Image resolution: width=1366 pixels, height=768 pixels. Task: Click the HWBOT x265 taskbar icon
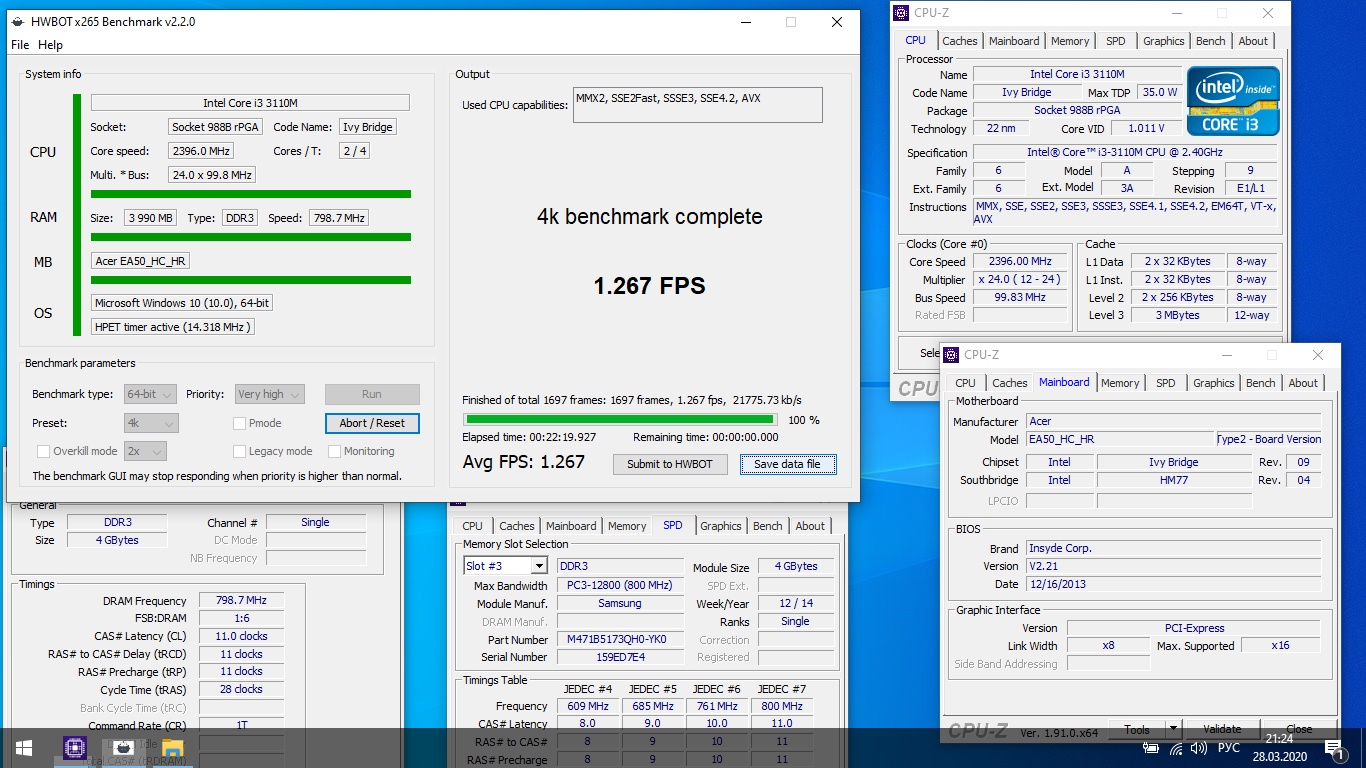[x=124, y=747]
